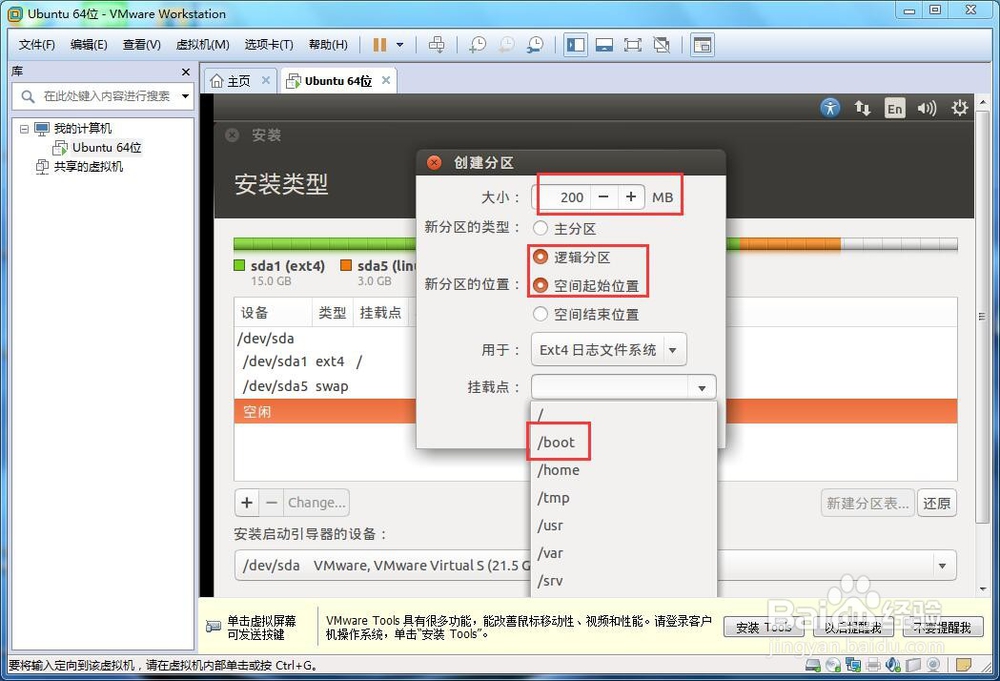Open the Ubuntu network indicator

tap(862, 108)
